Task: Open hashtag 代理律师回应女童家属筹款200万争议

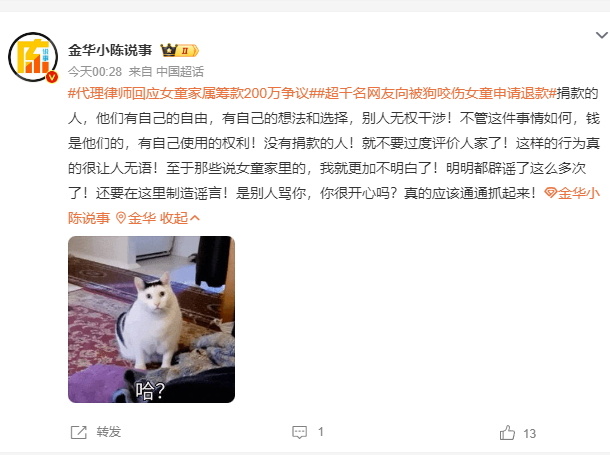Action: [188, 93]
